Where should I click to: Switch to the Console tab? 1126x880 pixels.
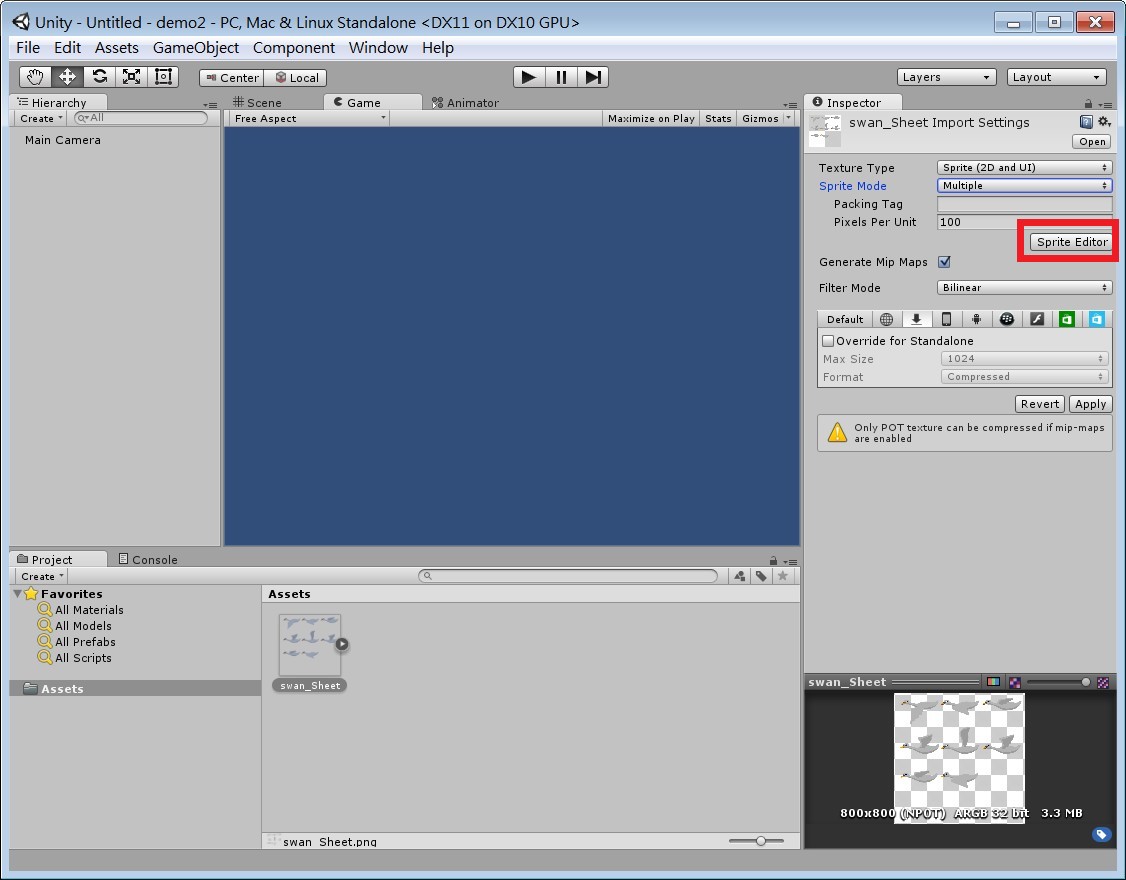click(148, 560)
